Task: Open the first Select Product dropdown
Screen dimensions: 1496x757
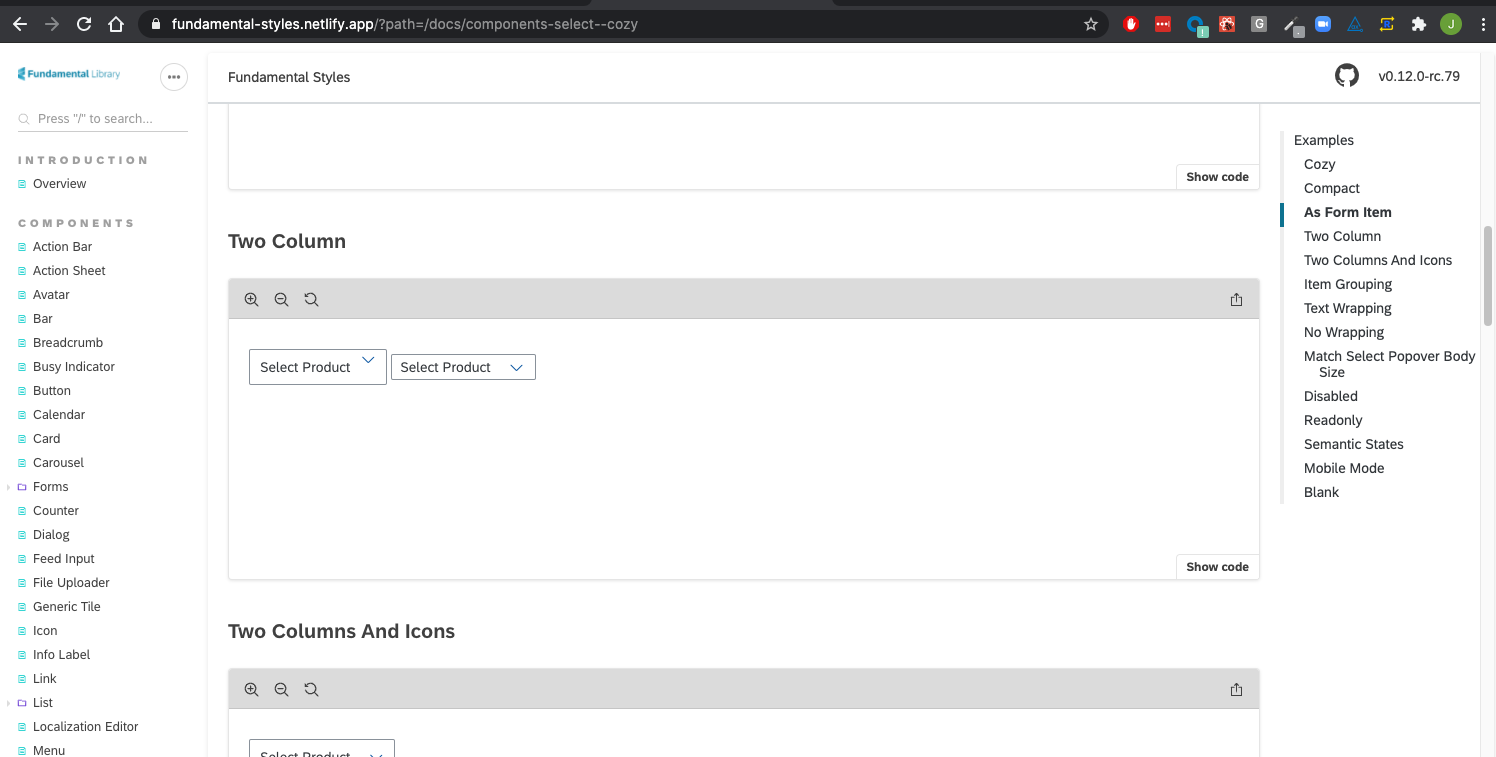Action: (317, 366)
